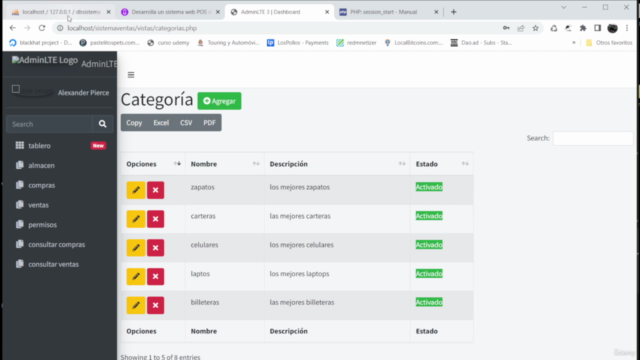Open the browser side panel icon
Image resolution: width=640 pixels, height=360 pixels.
598,28
